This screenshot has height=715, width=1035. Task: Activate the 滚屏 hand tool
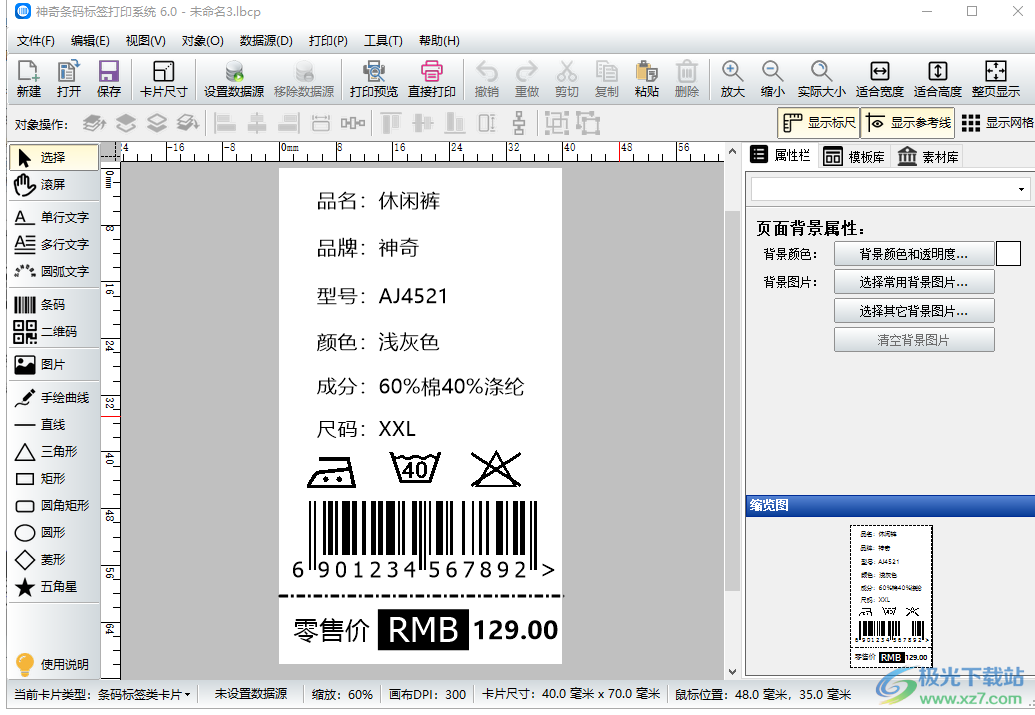point(54,185)
